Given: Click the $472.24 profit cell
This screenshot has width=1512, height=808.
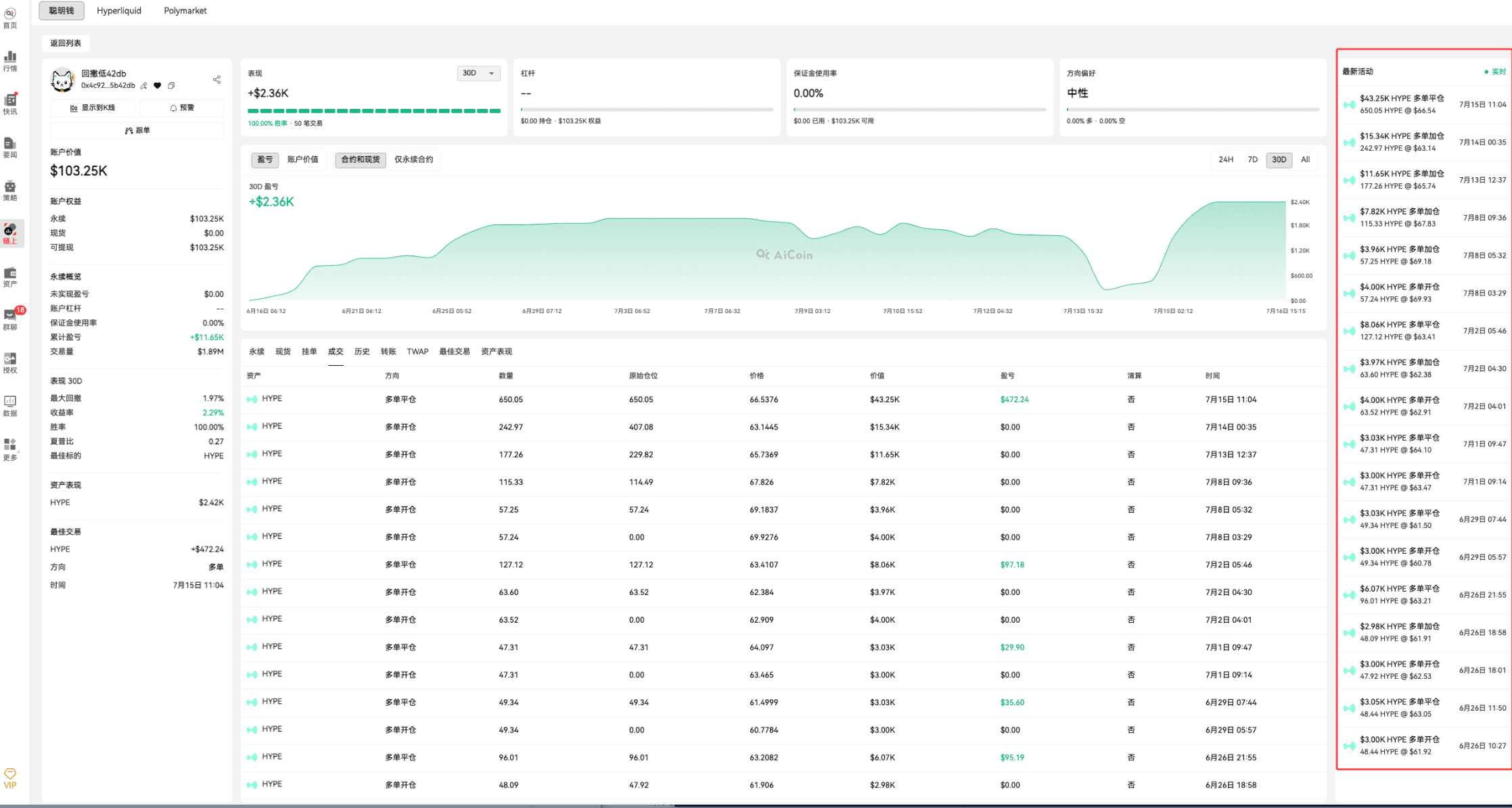Looking at the screenshot, I should [1014, 400].
